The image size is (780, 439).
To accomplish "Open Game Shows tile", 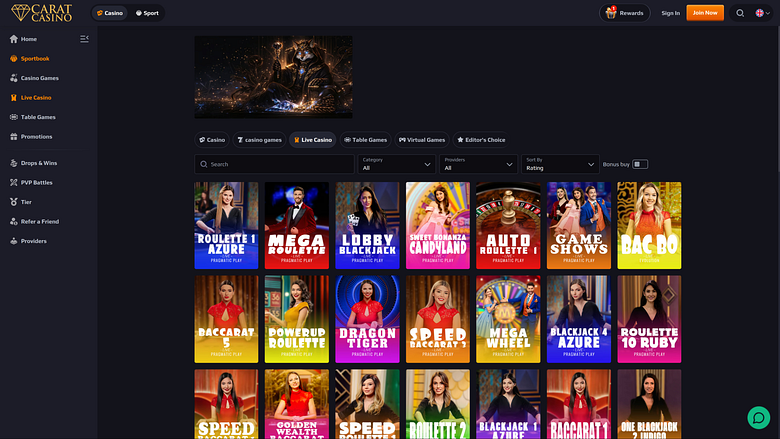I will point(579,225).
